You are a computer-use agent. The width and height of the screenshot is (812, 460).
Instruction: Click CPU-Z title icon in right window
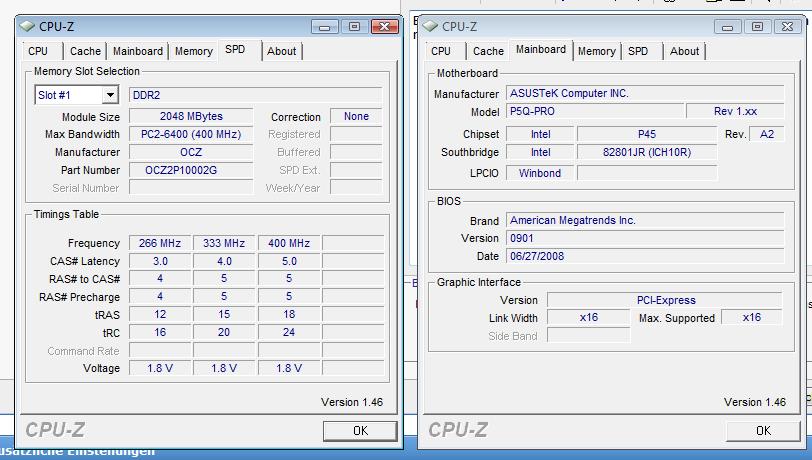[430, 26]
